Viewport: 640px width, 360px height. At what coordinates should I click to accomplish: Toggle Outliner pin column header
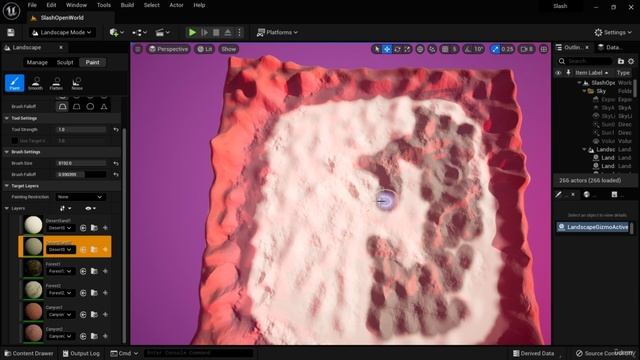click(568, 73)
